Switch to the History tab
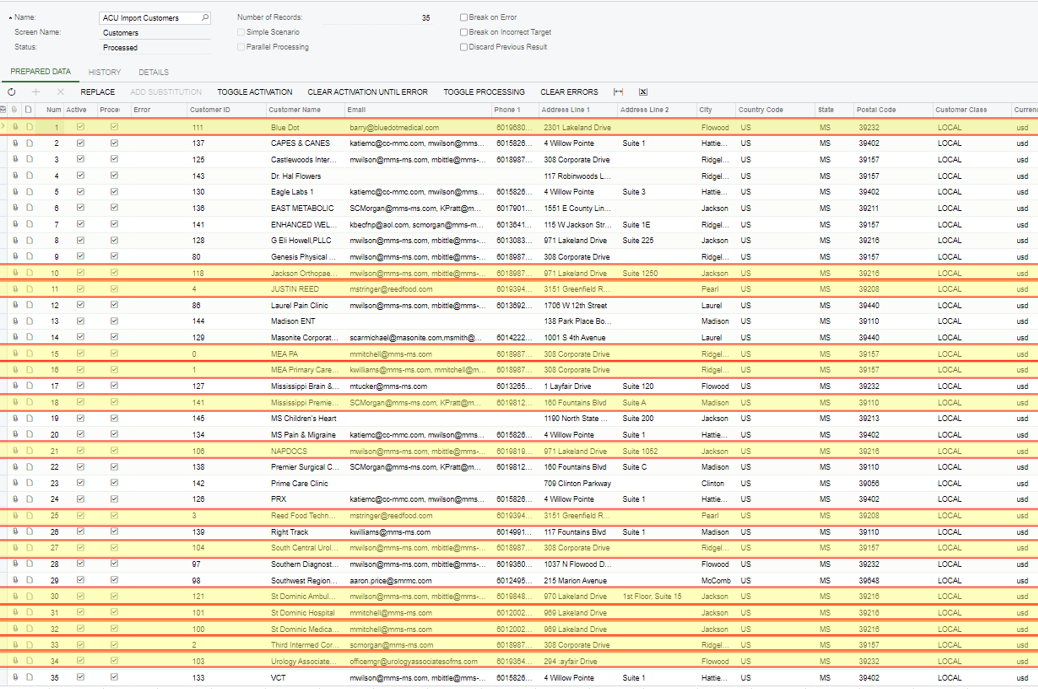This screenshot has height=689, width=1038. (105, 72)
